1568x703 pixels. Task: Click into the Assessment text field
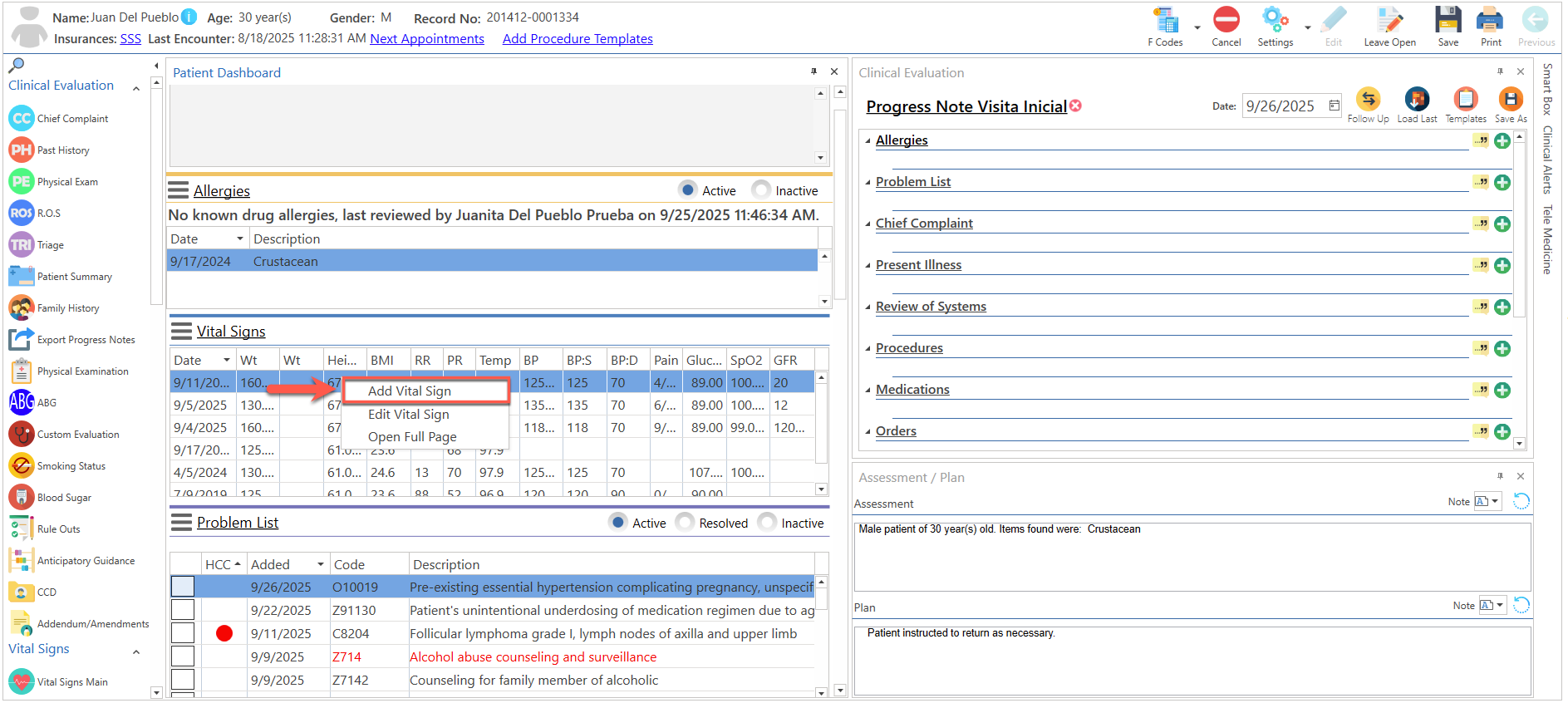tap(1192, 556)
